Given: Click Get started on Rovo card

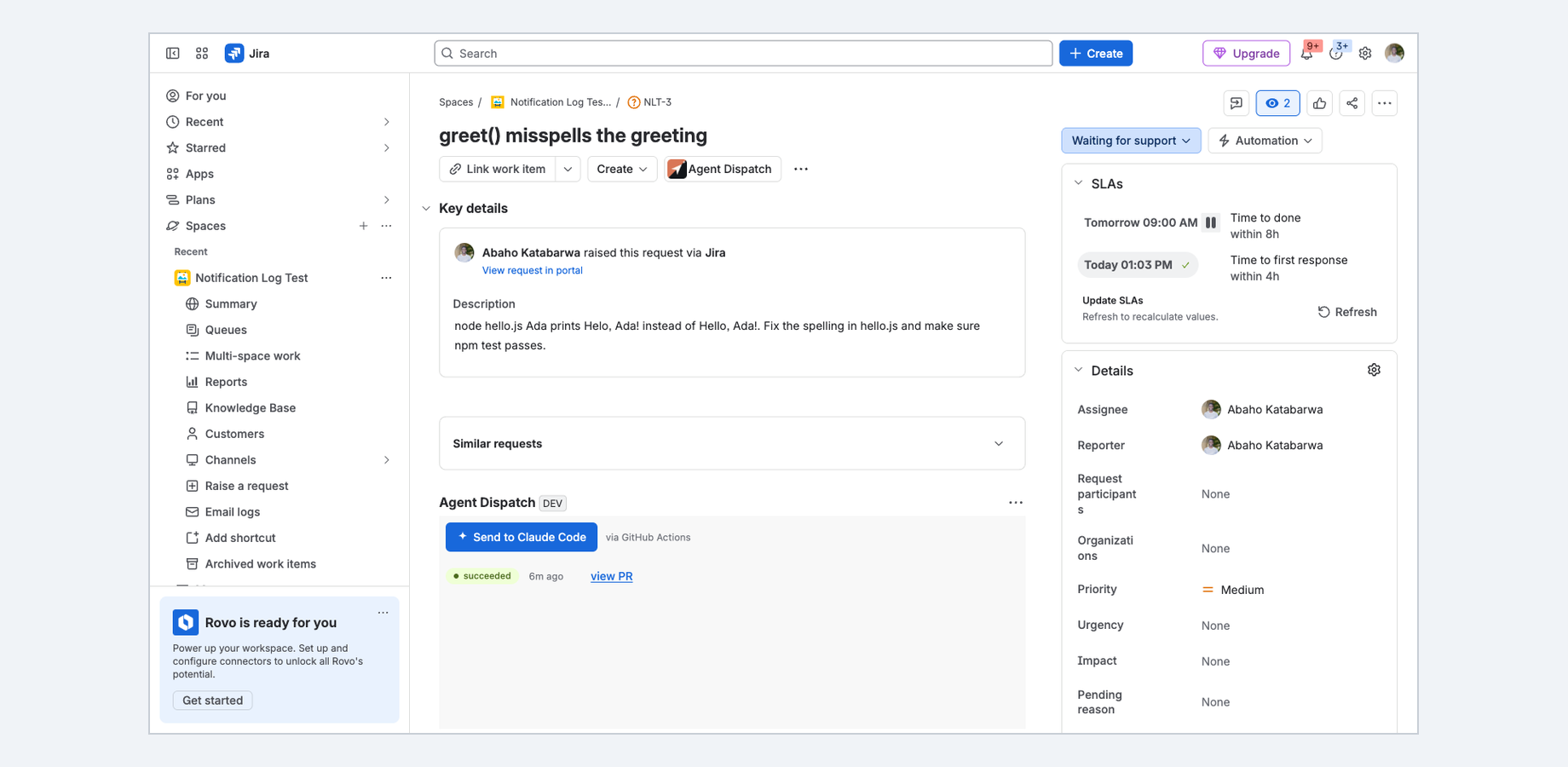Looking at the screenshot, I should point(212,701).
